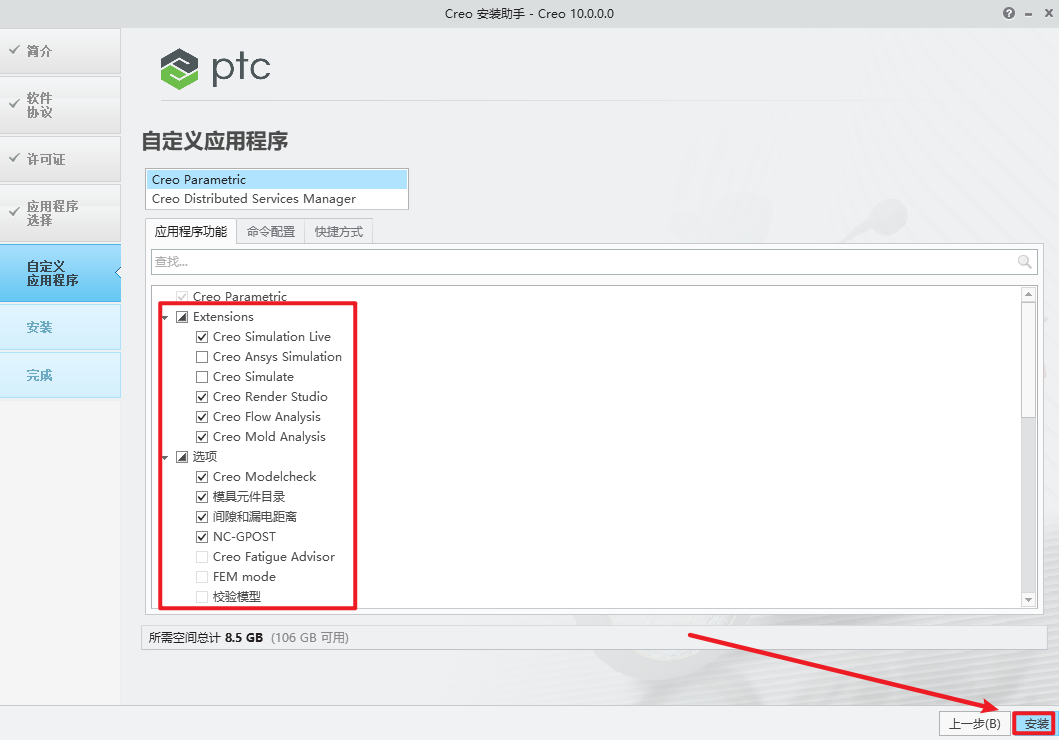
Task: Click the checkmark beside 许可证 step
Action: (x=14, y=158)
